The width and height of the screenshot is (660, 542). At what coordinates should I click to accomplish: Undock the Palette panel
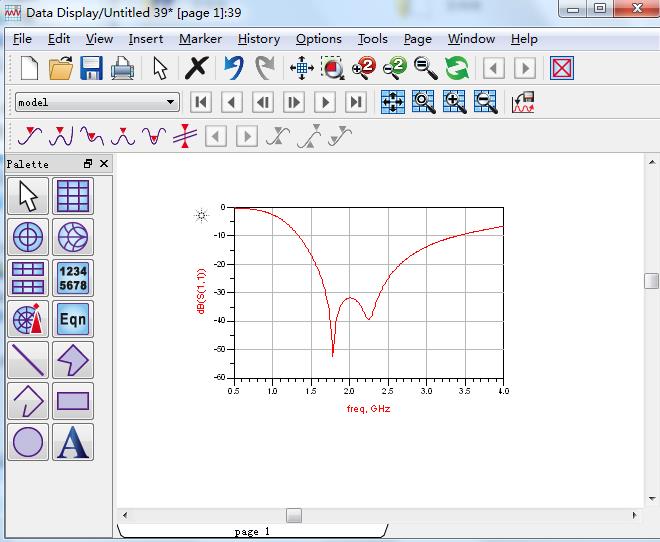pyautogui.click(x=88, y=164)
